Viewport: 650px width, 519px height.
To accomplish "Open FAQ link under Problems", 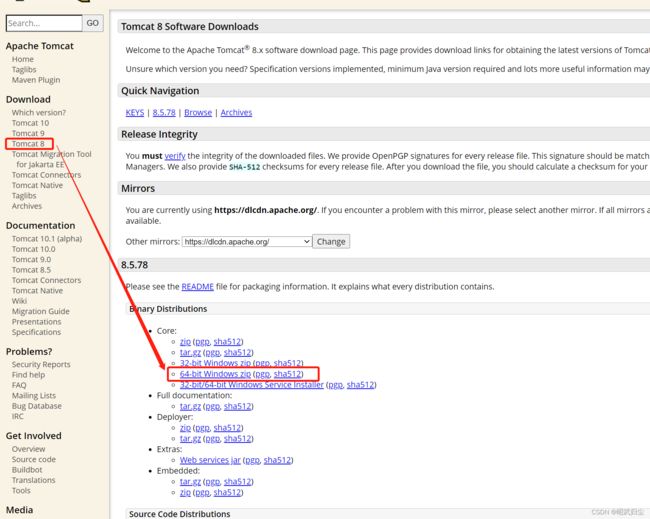I will tap(19, 385).
